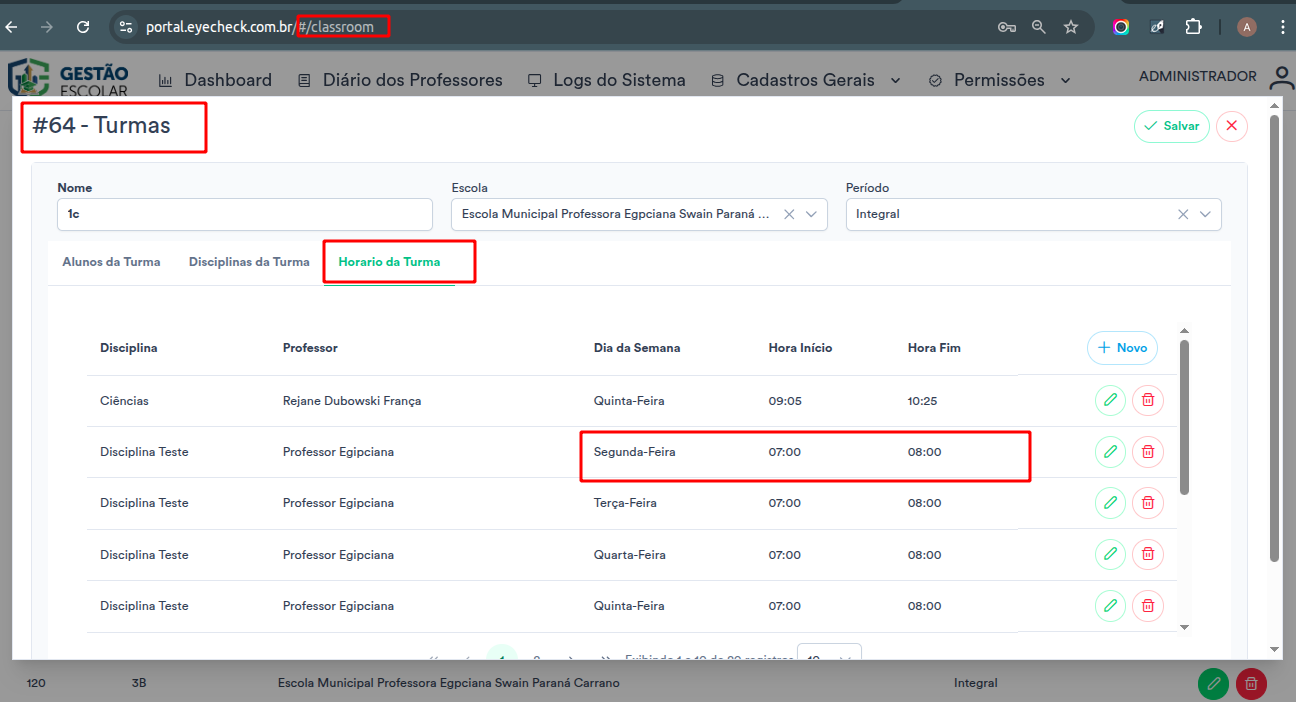The image size is (1296, 702).
Task: Add a new schedule with Novo
Action: click(x=1122, y=348)
